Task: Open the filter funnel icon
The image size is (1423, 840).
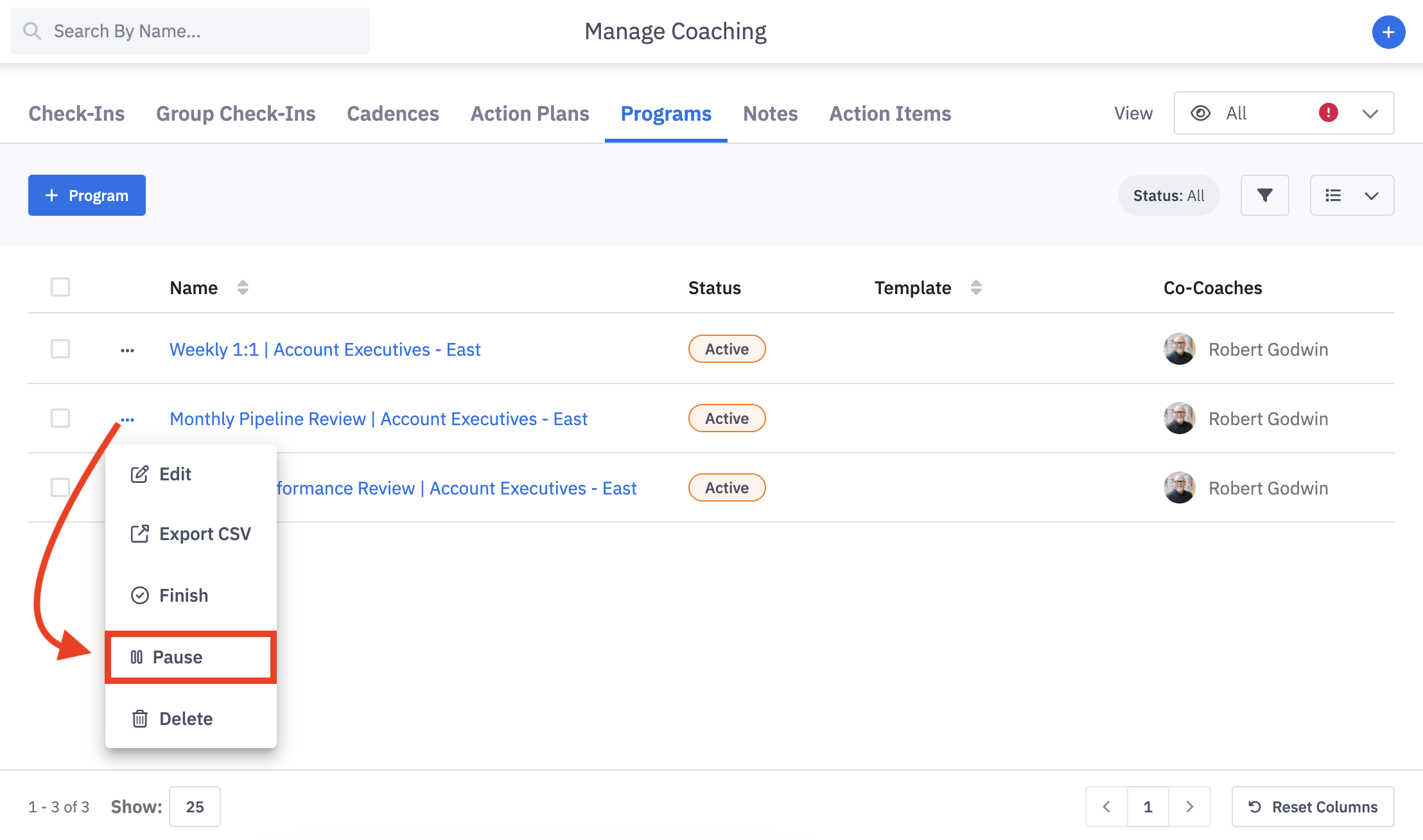Action: (x=1264, y=195)
